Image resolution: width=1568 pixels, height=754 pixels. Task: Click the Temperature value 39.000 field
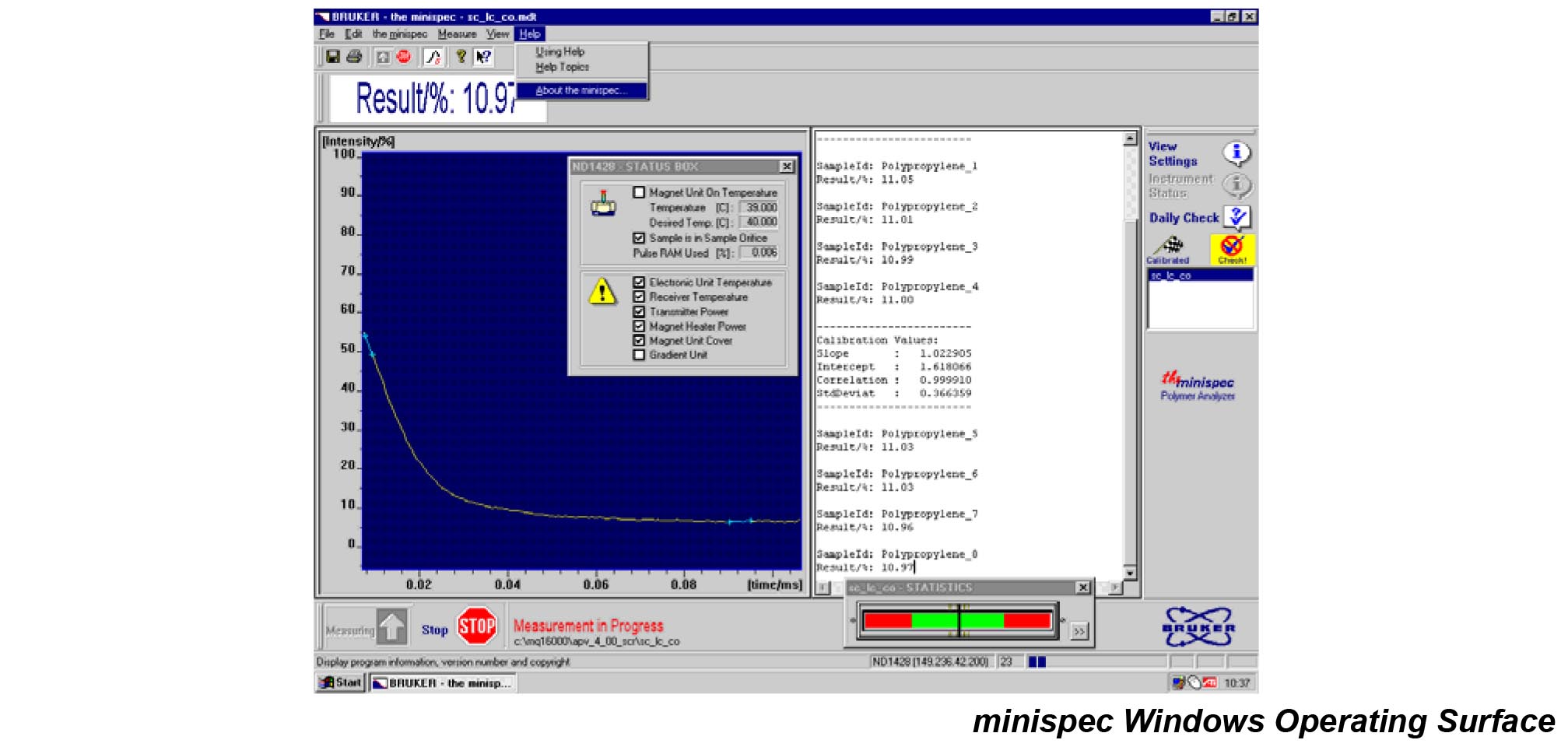point(759,208)
